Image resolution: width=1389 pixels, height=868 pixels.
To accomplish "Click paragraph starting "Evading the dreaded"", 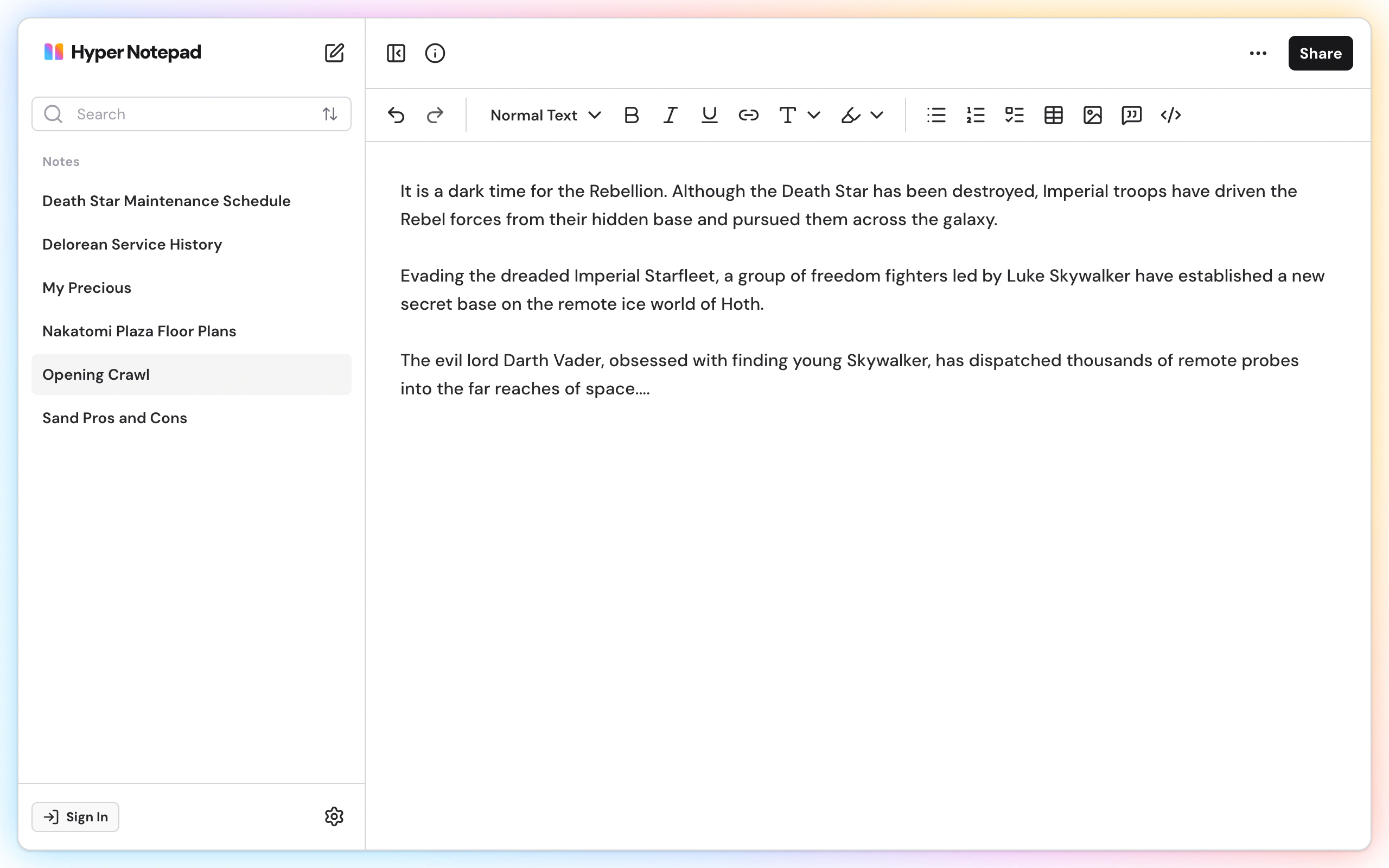I will 862,289.
